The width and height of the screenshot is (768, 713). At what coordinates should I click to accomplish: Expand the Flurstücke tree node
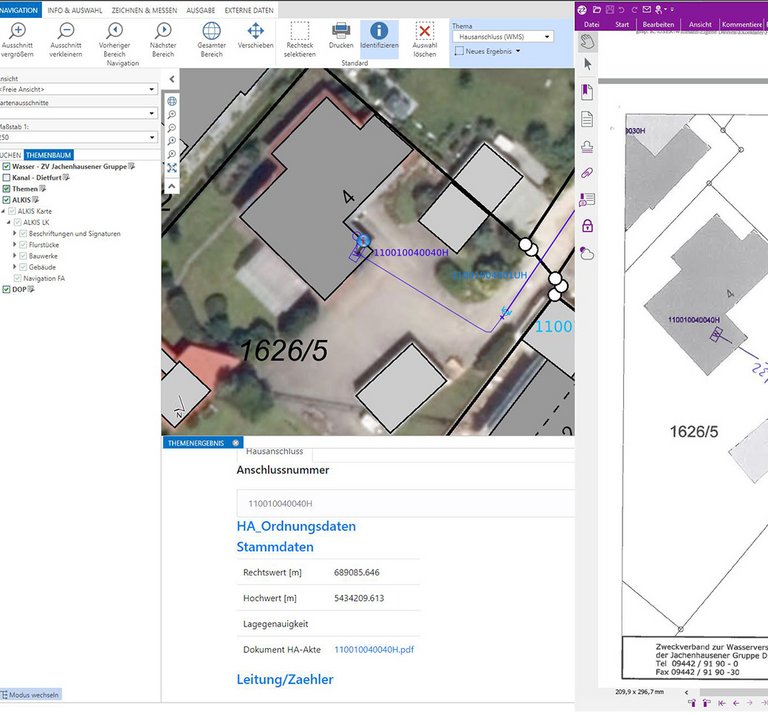coord(14,244)
